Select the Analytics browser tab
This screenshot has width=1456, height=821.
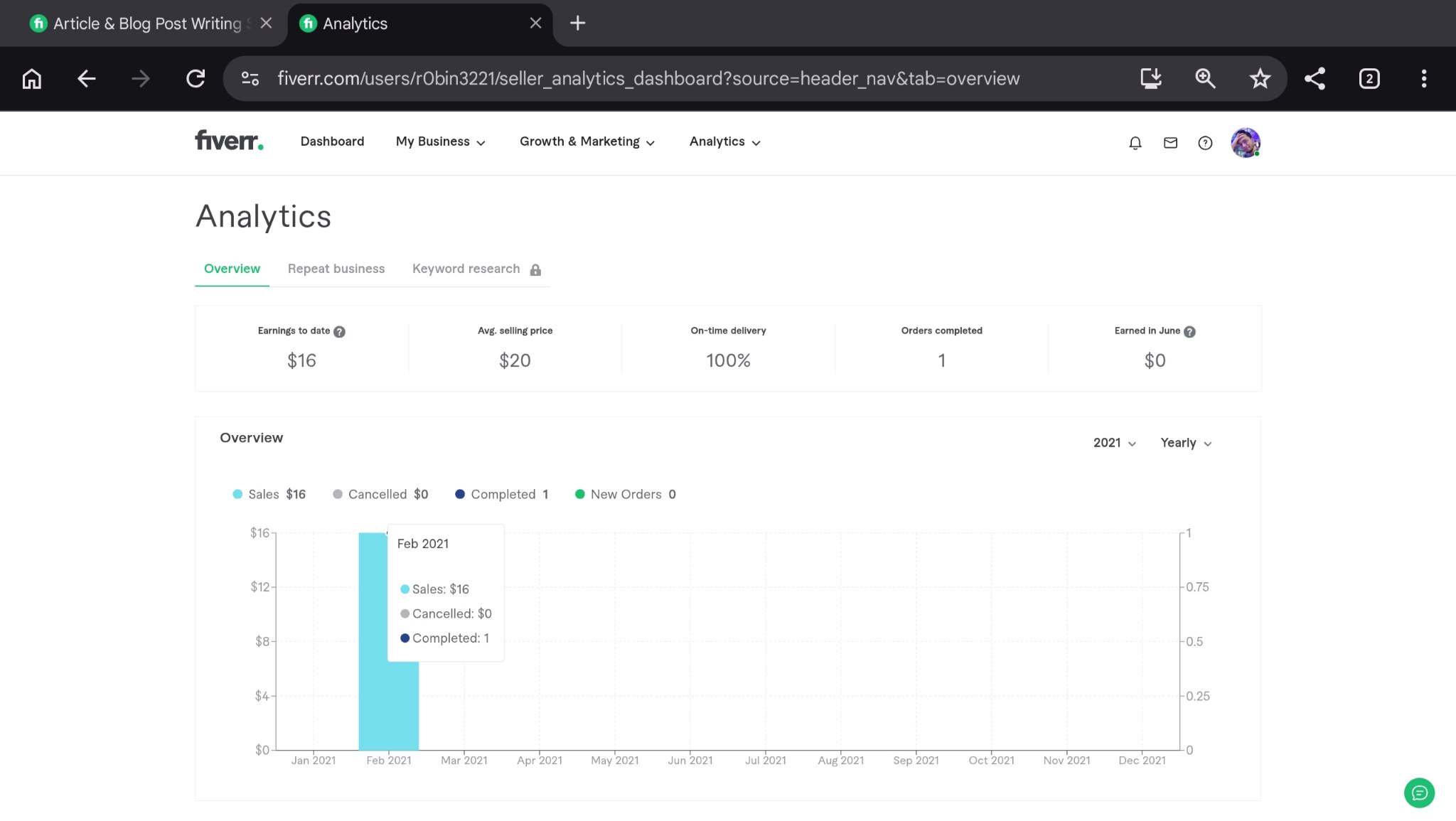coord(419,24)
